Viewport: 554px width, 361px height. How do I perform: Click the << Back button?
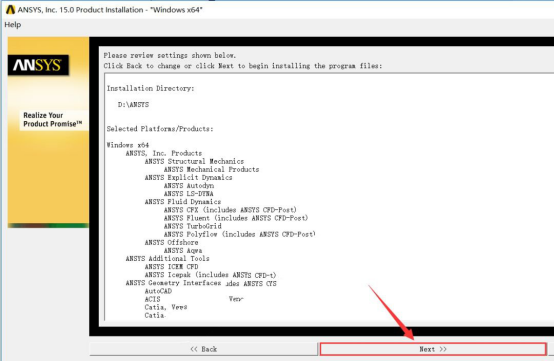[x=204, y=349]
